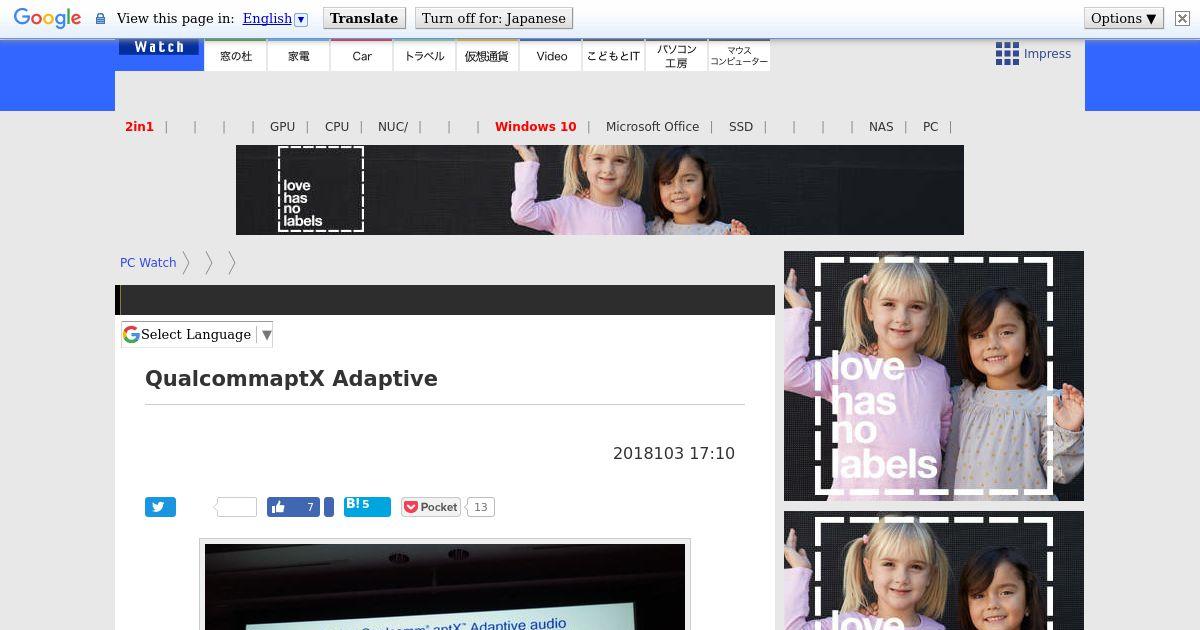Image resolution: width=1200 pixels, height=630 pixels.
Task: Close the Google Translate bar
Action: coord(1182,18)
